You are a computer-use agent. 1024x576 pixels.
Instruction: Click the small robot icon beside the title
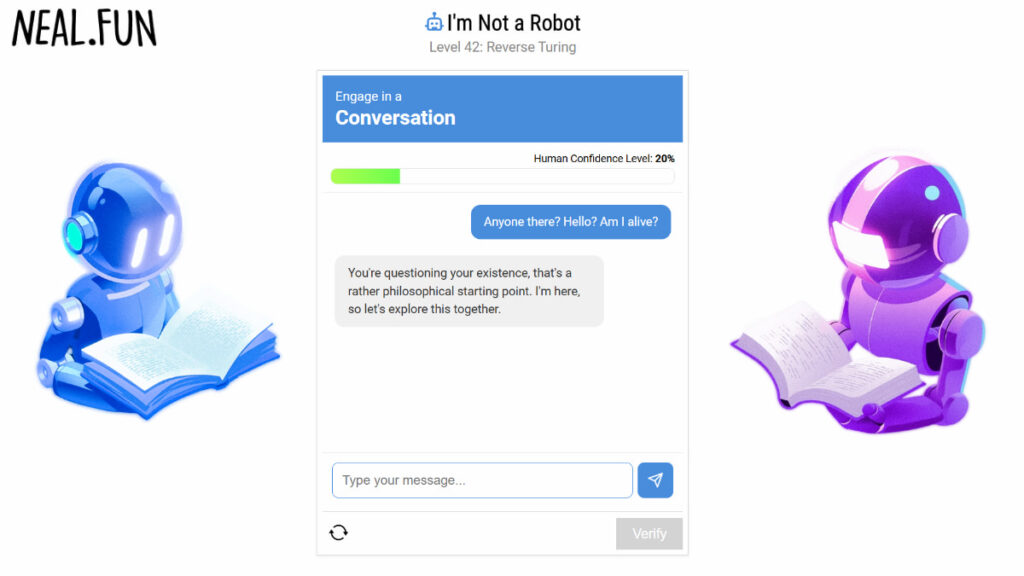tap(434, 22)
